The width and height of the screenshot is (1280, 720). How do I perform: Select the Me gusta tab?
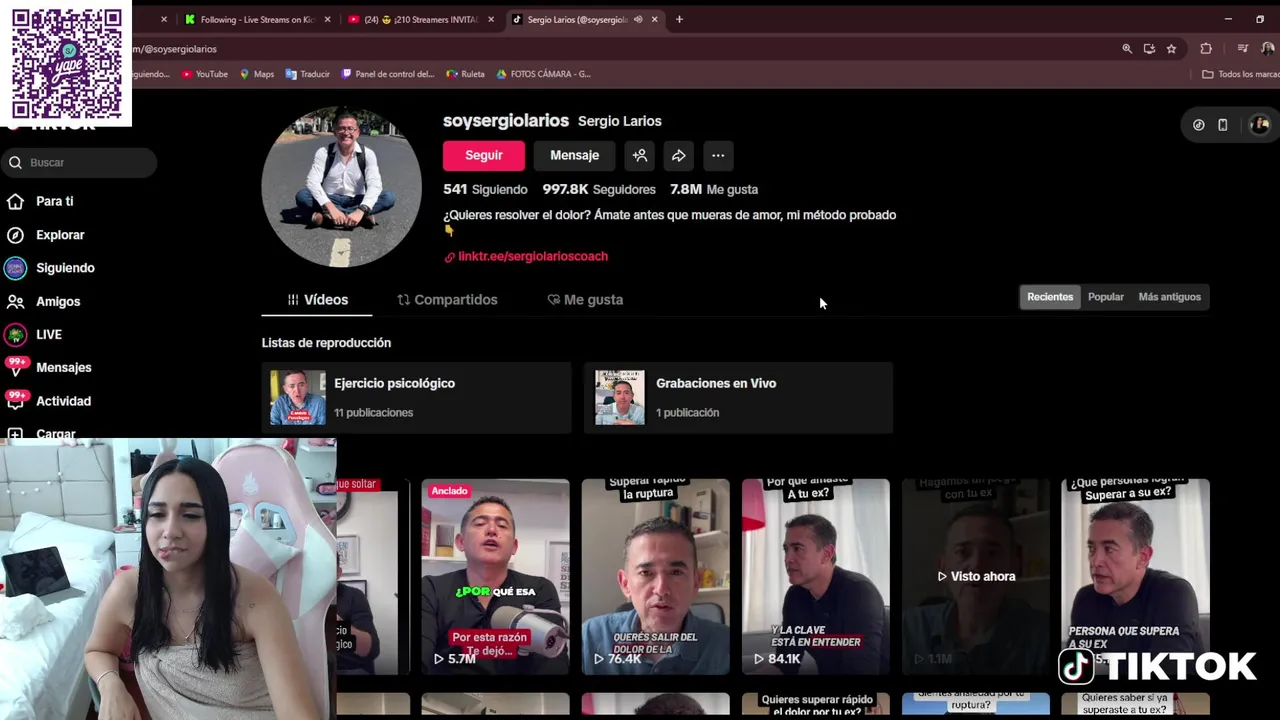pyautogui.click(x=585, y=300)
